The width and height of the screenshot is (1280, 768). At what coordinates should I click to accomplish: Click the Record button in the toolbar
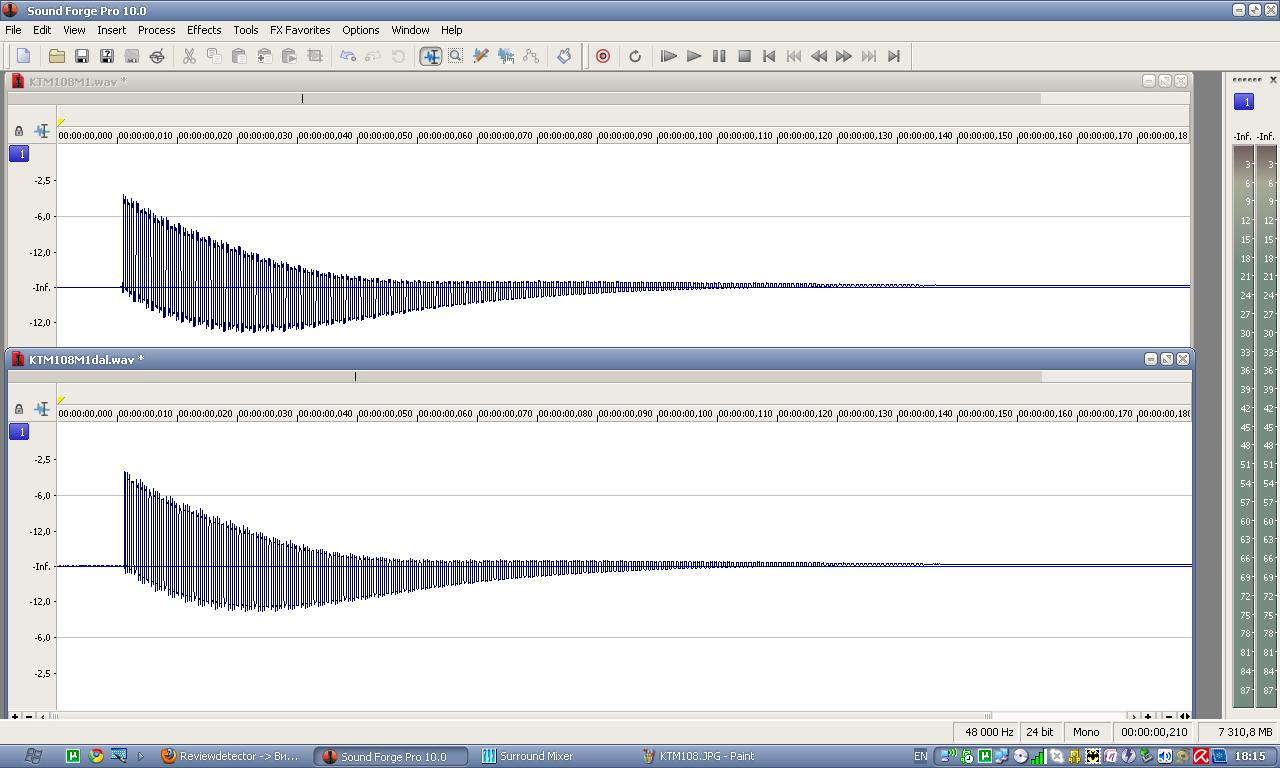[603, 56]
